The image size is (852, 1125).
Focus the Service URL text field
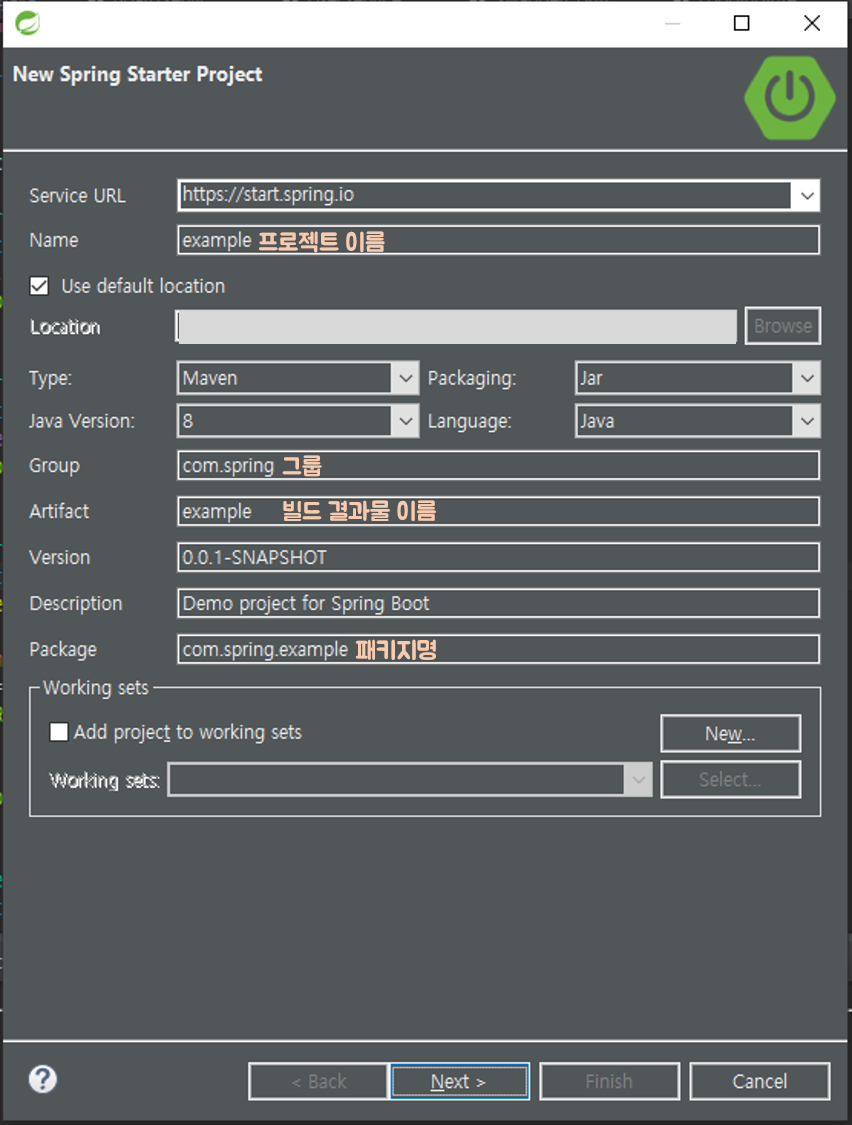[484, 195]
